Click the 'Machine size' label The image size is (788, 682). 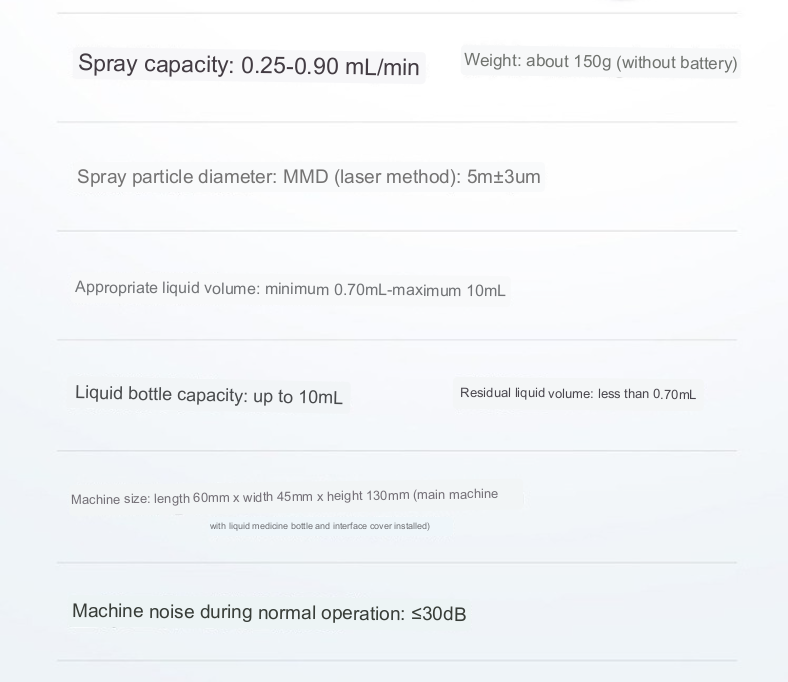coord(110,499)
